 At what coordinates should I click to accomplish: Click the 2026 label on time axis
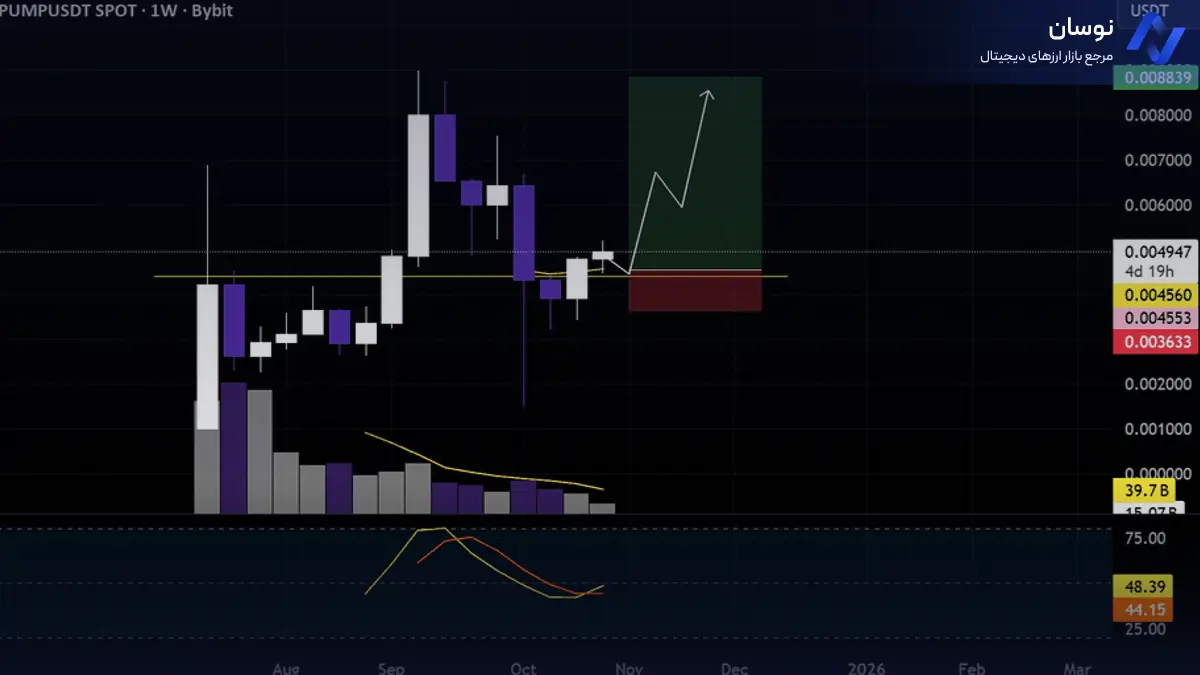click(864, 668)
